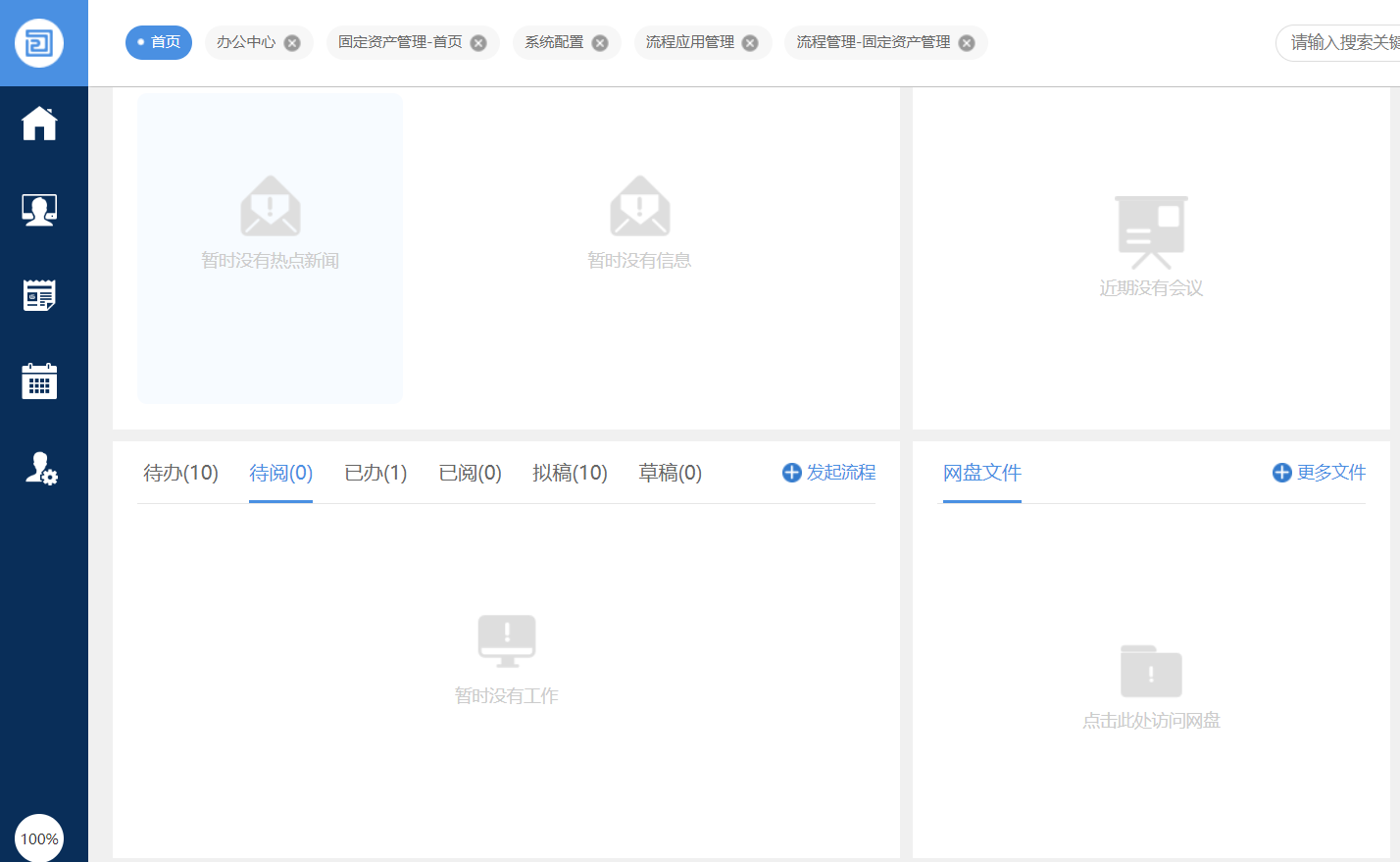Image resolution: width=1400 pixels, height=862 pixels.
Task: Close the 流程管理-固定资产管理 tab
Action: [x=967, y=43]
